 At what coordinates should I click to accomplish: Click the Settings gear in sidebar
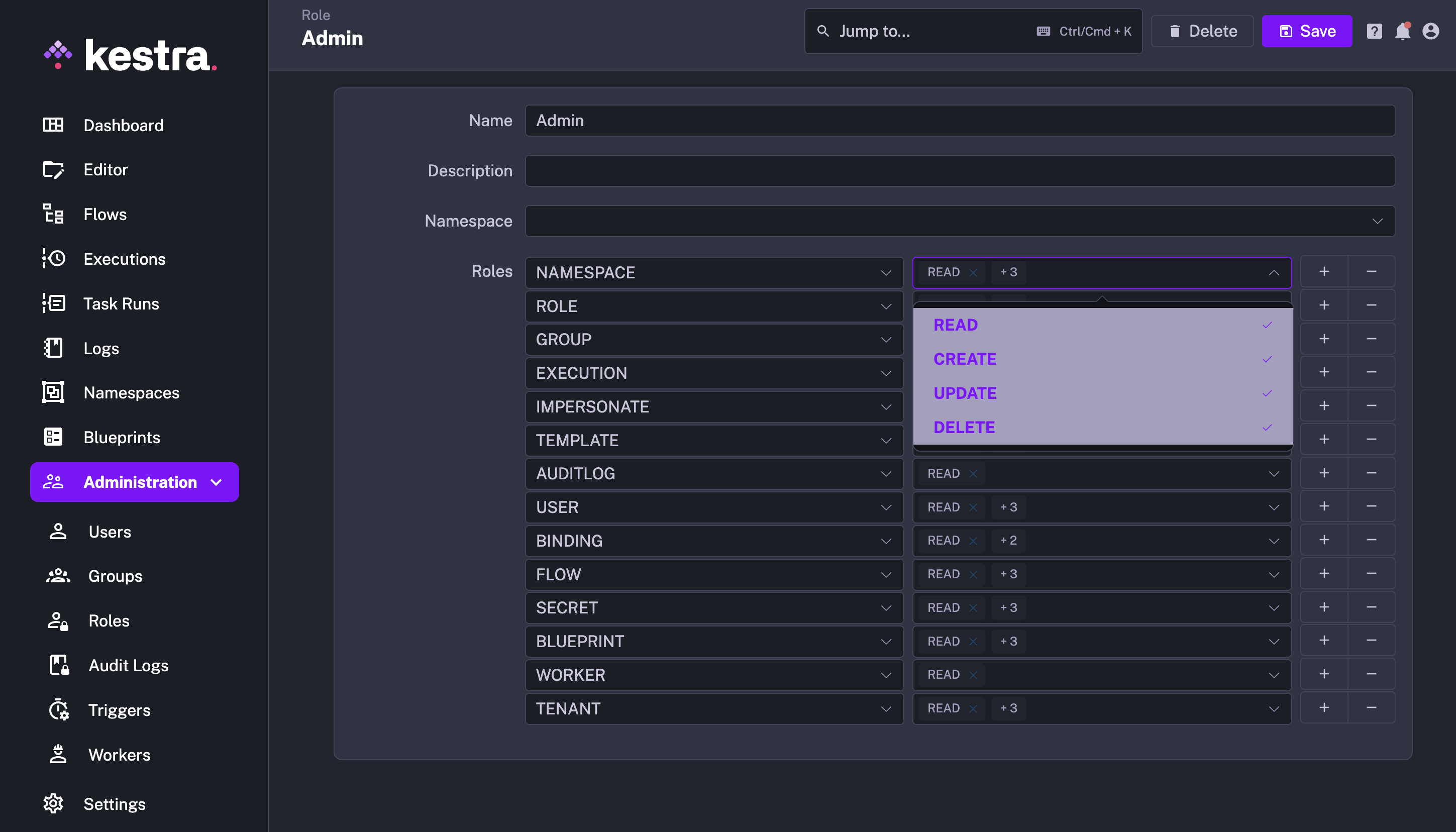[x=54, y=804]
